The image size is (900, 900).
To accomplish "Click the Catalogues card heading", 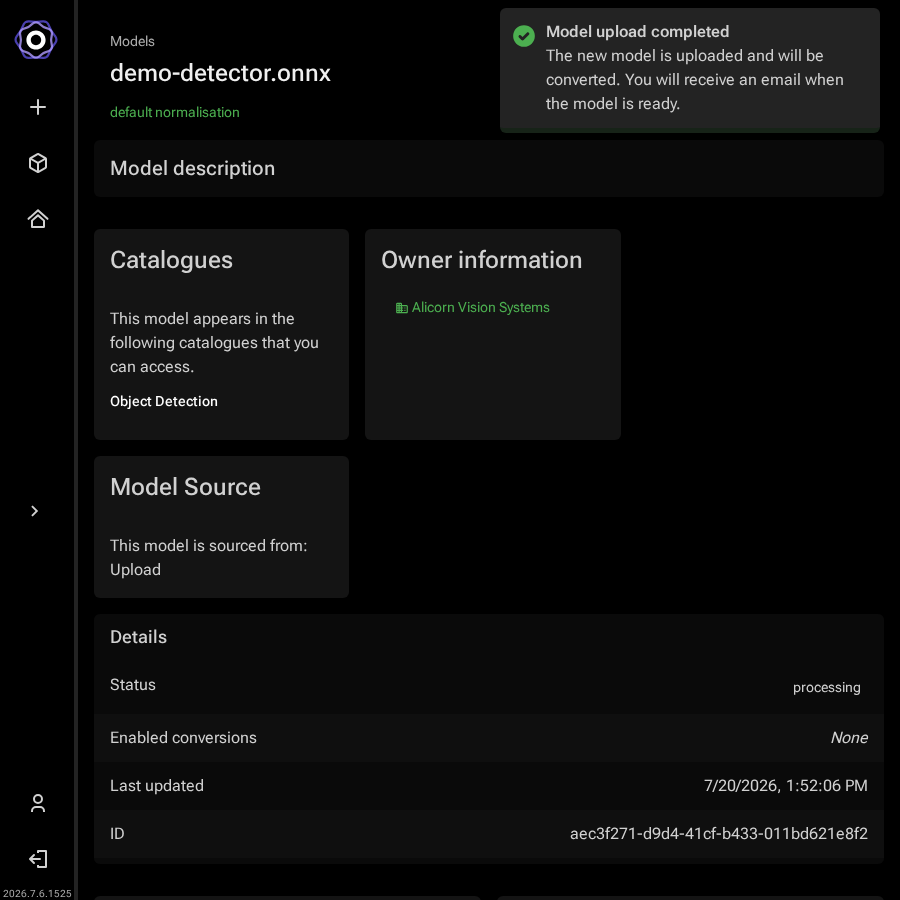I will click(x=171, y=260).
